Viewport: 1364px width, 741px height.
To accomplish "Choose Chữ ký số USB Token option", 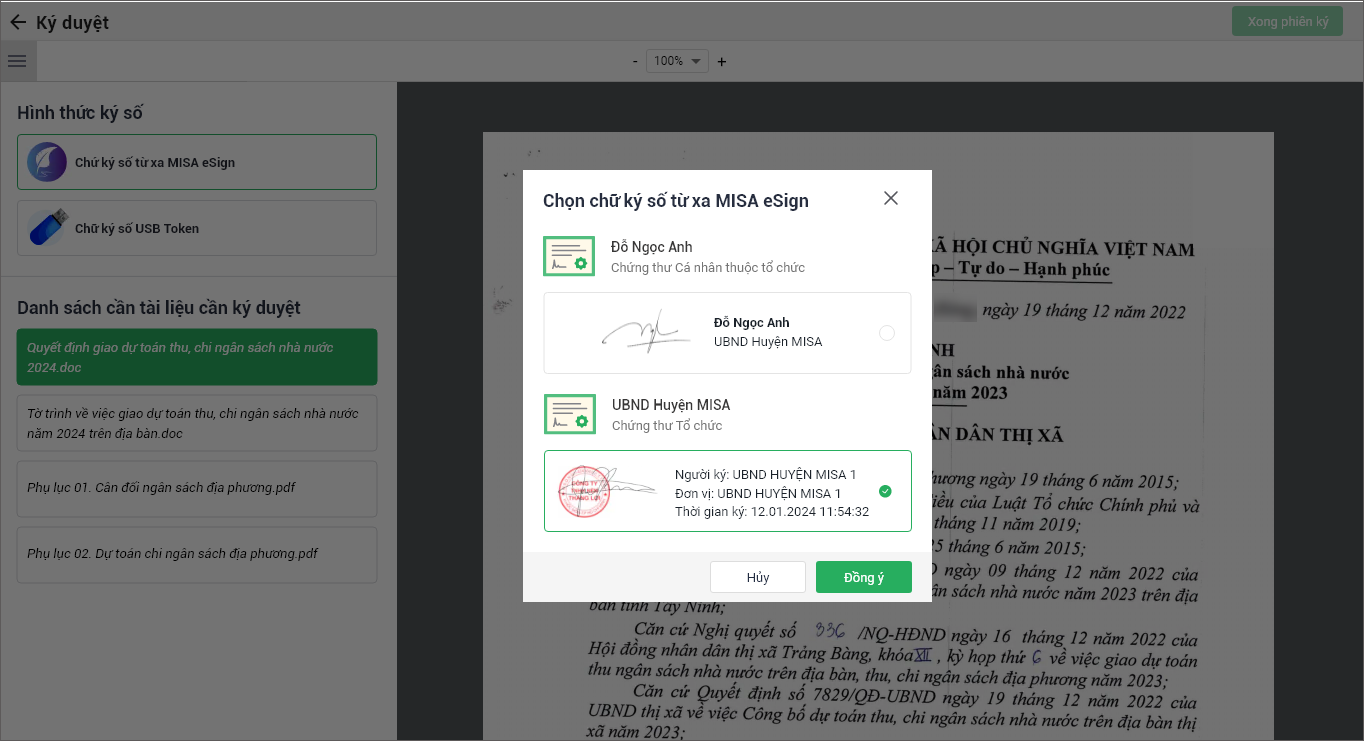I will (197, 228).
